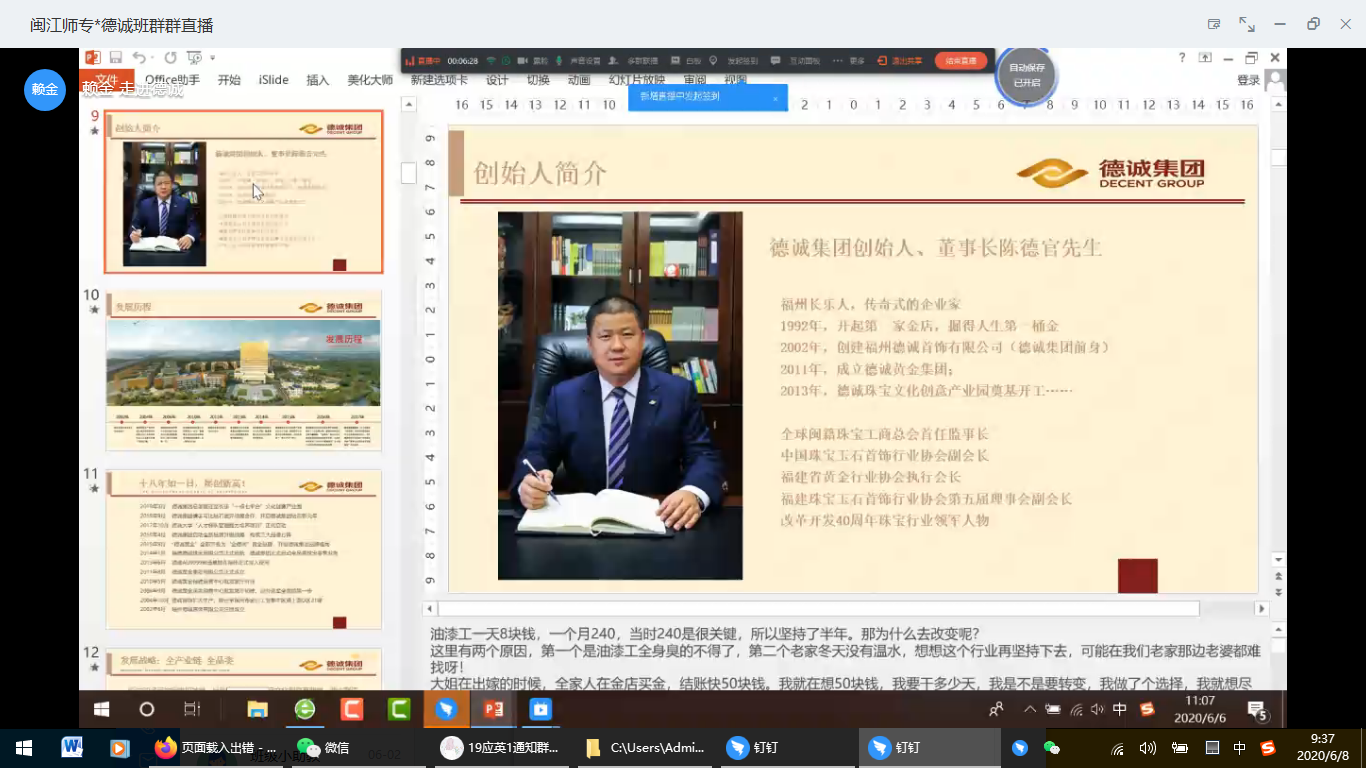Click the PowerPoint help question mark icon

1182,58
